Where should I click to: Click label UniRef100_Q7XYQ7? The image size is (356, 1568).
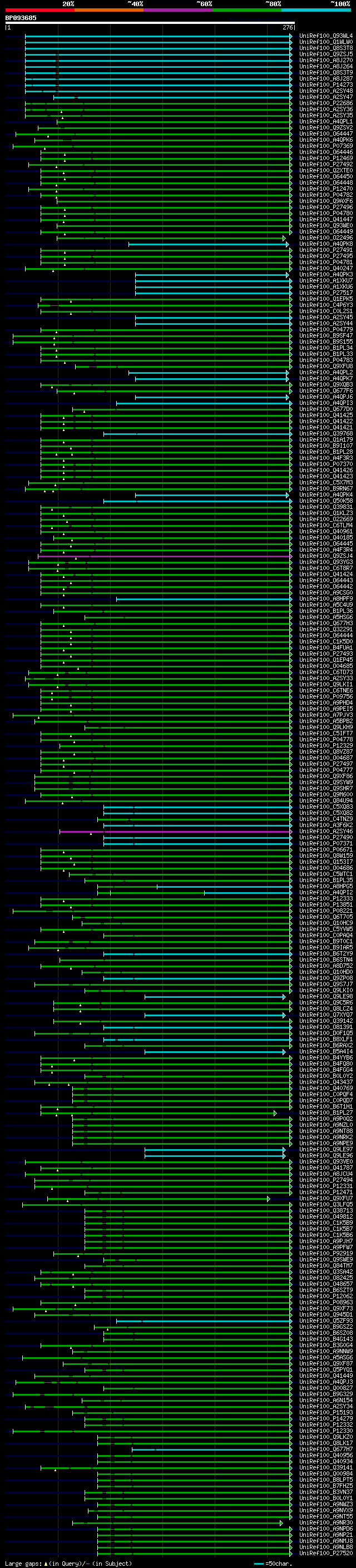pos(326,1015)
